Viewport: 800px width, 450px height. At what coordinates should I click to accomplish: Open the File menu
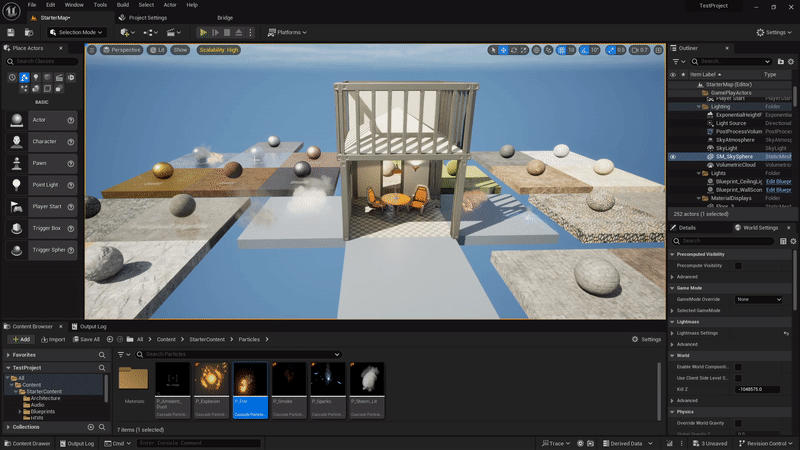point(32,5)
